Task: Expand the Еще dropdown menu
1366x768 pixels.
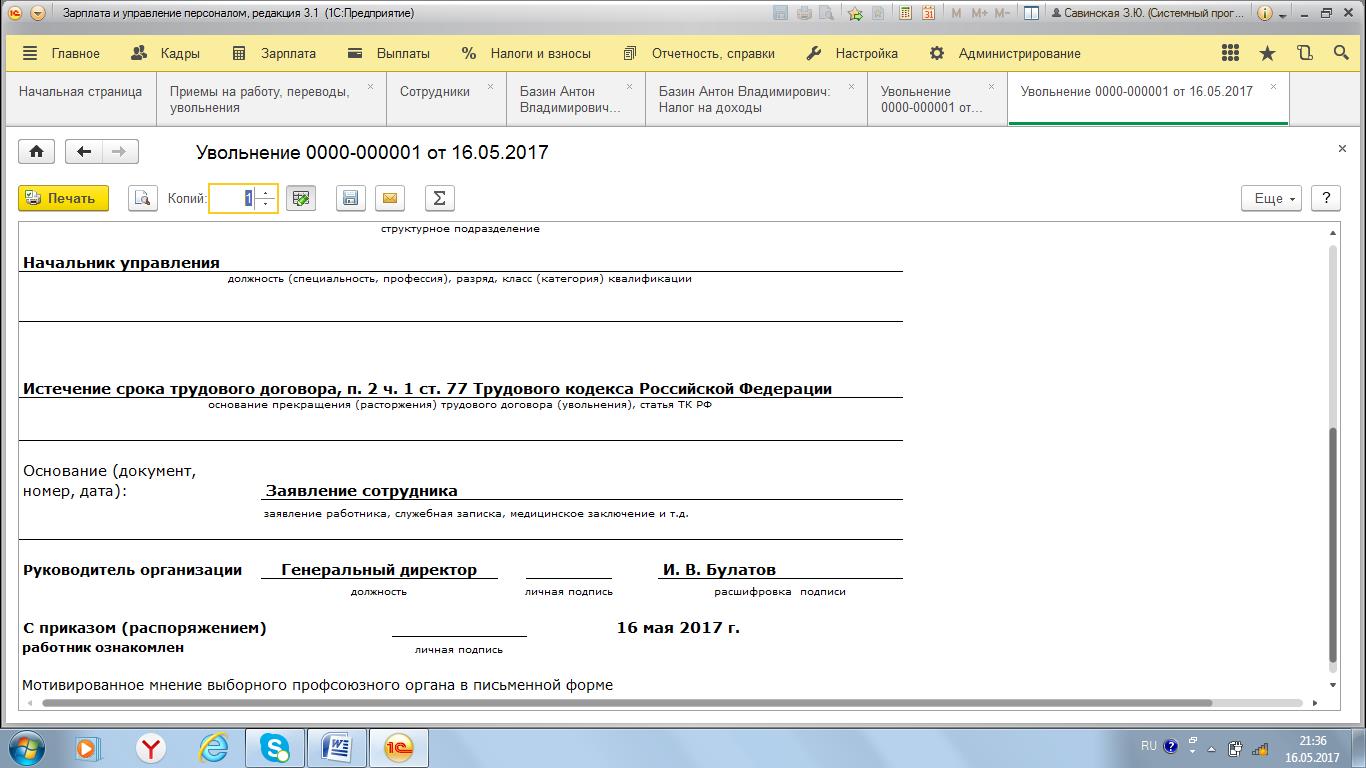Action: (1271, 198)
